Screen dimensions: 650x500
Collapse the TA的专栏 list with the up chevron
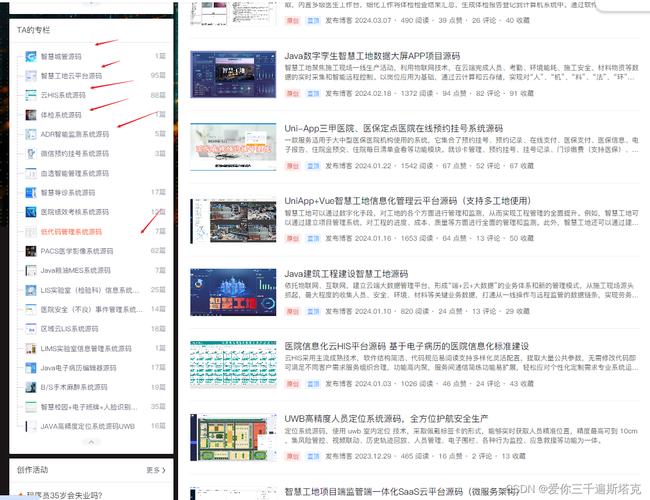[x=91, y=442]
